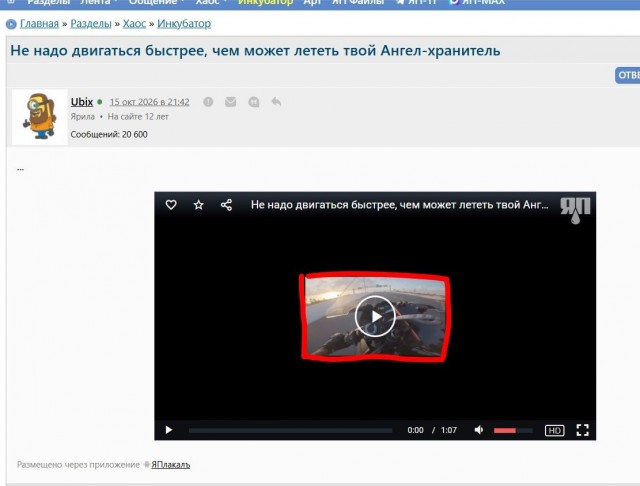Image resolution: width=640 pixels, height=486 pixels.
Task: Click the 'Ярила' user rank text
Action: pos(82,117)
